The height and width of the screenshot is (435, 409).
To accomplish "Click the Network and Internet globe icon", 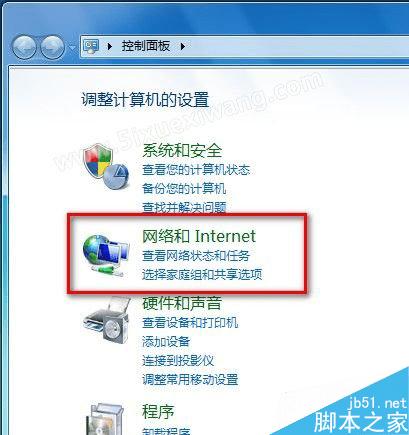I will [x=106, y=255].
